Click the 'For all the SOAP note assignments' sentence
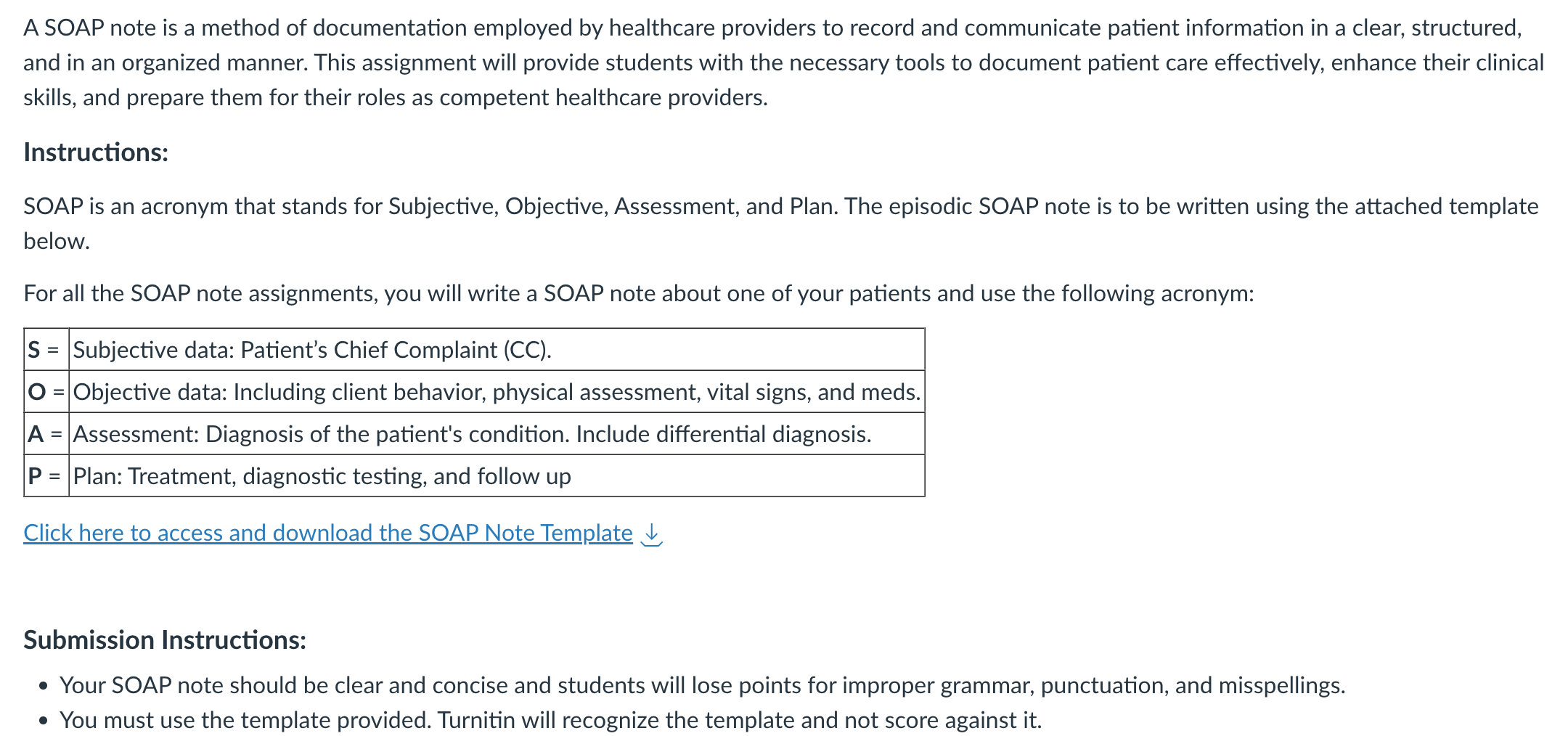The image size is (1568, 736). (639, 293)
